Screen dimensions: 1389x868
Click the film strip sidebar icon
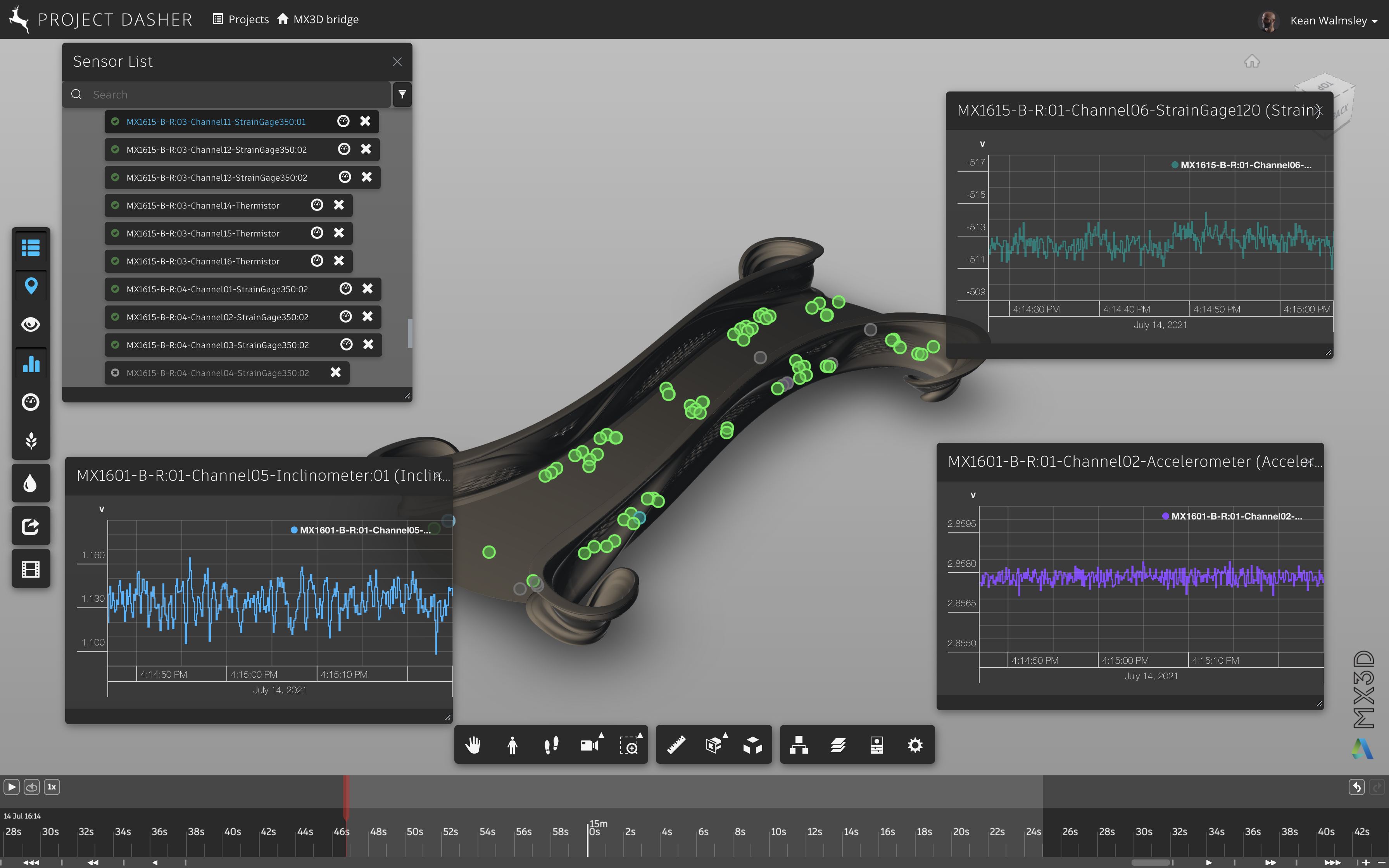pos(31,569)
